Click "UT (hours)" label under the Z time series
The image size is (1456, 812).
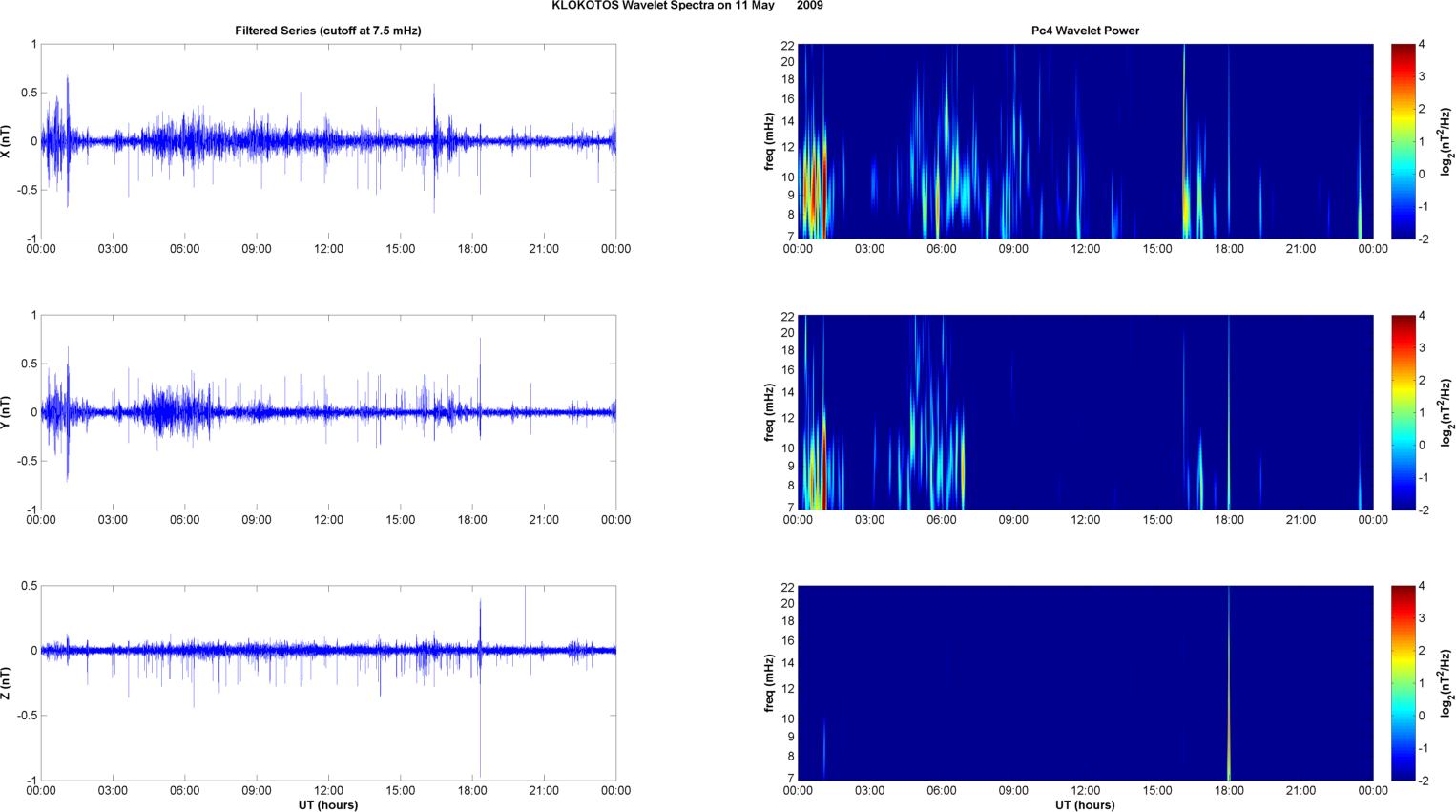pyautogui.click(x=328, y=805)
